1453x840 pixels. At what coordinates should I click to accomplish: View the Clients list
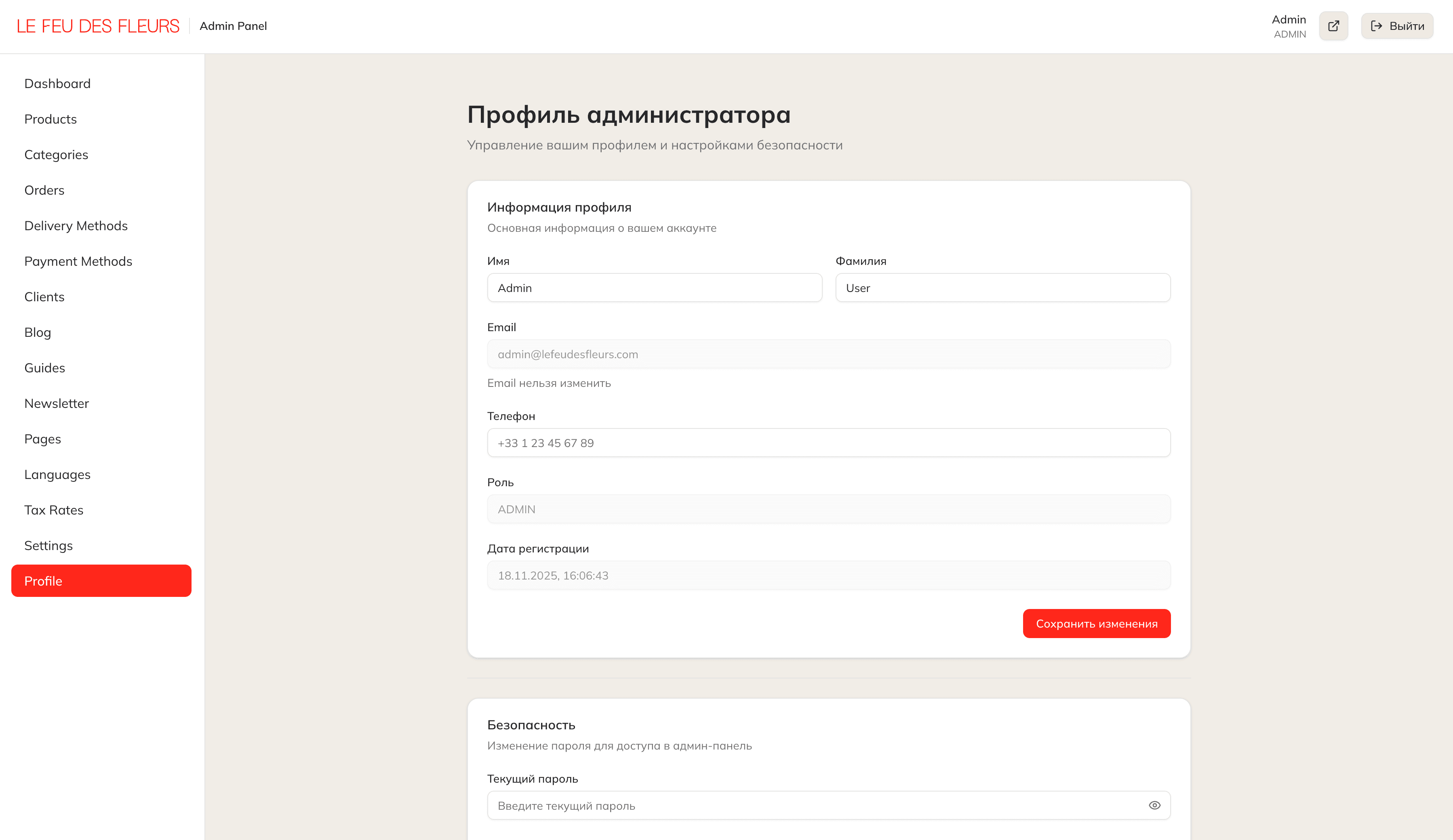coord(44,297)
